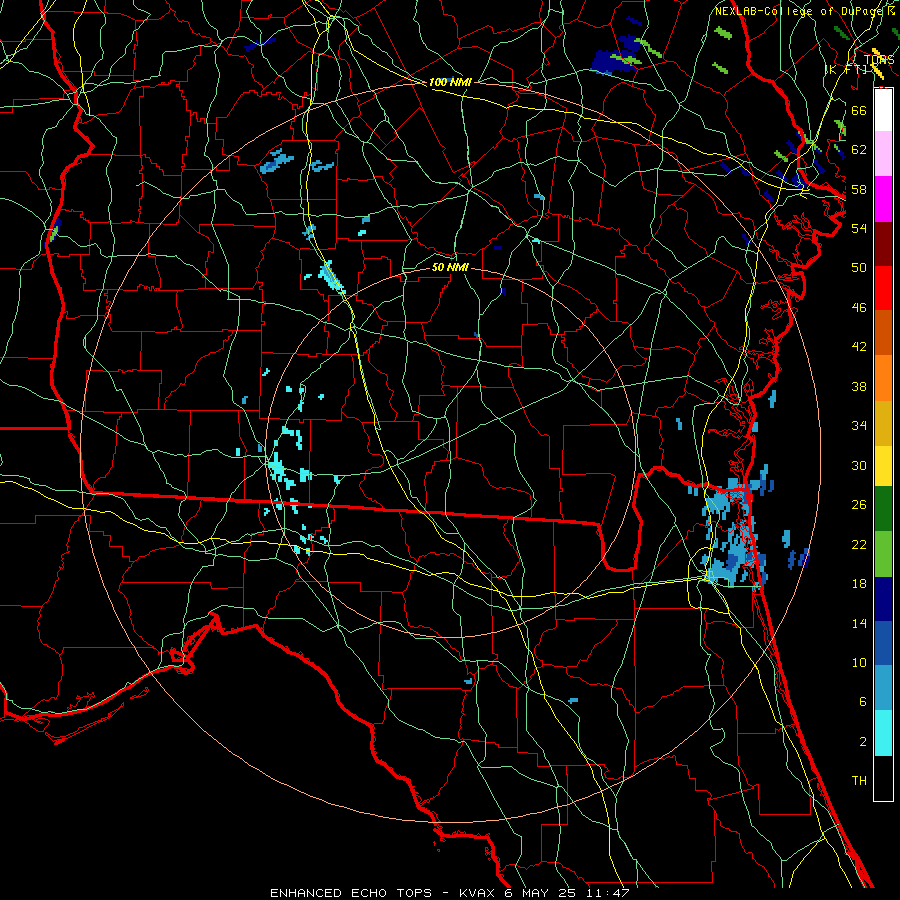Click the '50 NMI' range ring label

pyautogui.click(x=450, y=267)
